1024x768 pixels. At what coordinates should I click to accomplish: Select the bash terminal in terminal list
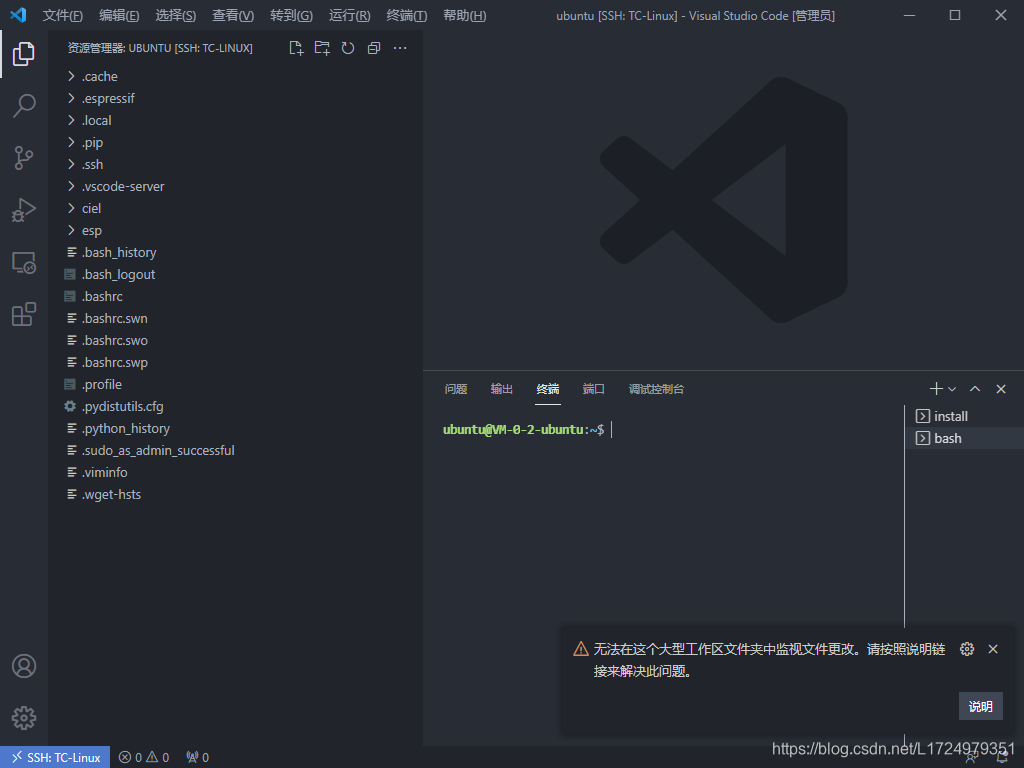(965, 438)
